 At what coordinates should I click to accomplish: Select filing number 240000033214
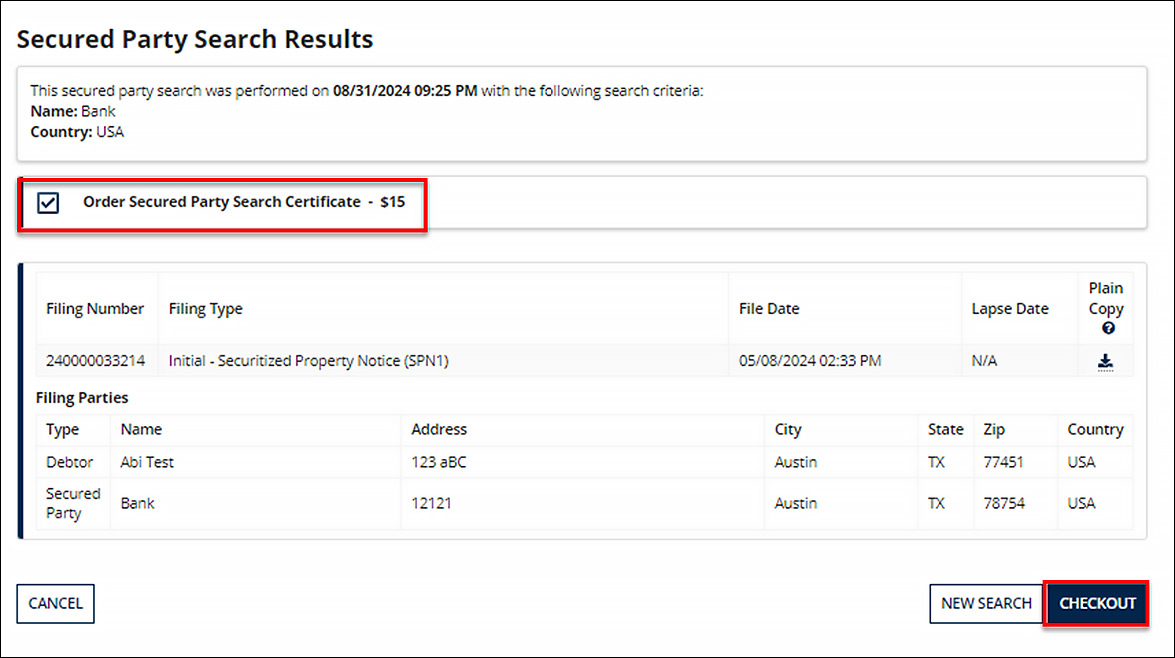click(94, 361)
